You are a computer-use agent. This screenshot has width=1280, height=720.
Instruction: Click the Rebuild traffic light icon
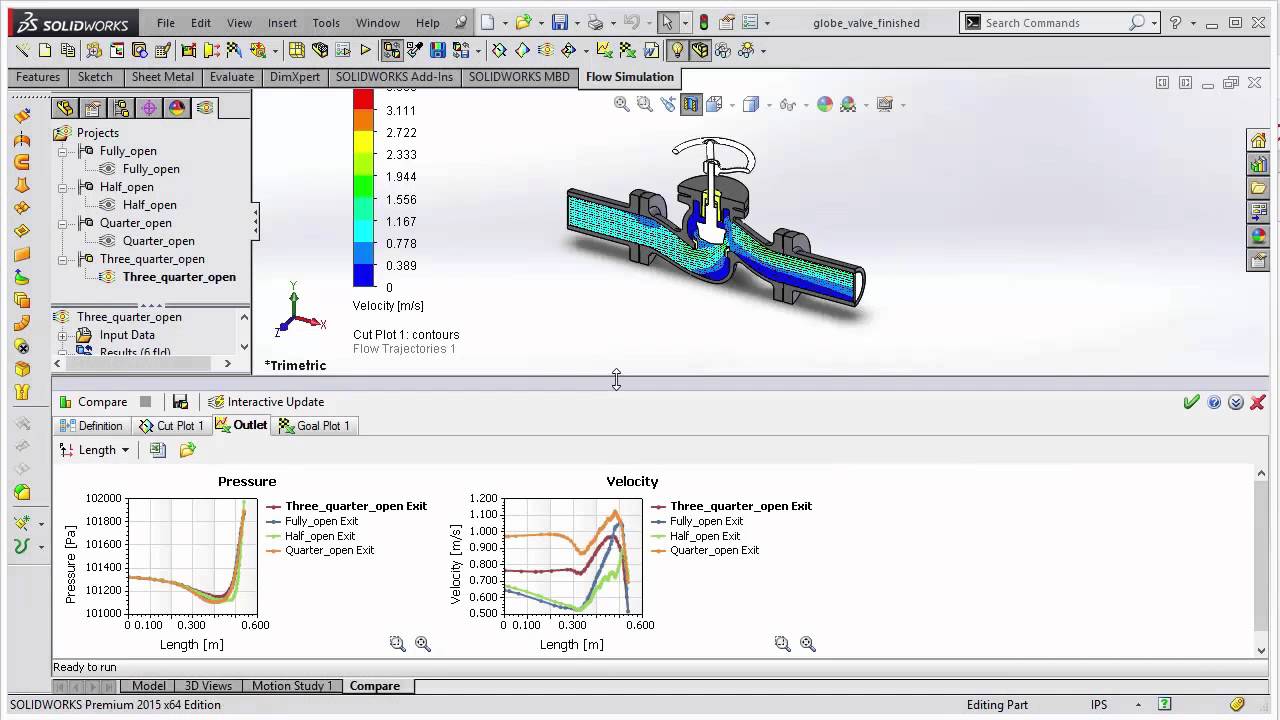(703, 22)
